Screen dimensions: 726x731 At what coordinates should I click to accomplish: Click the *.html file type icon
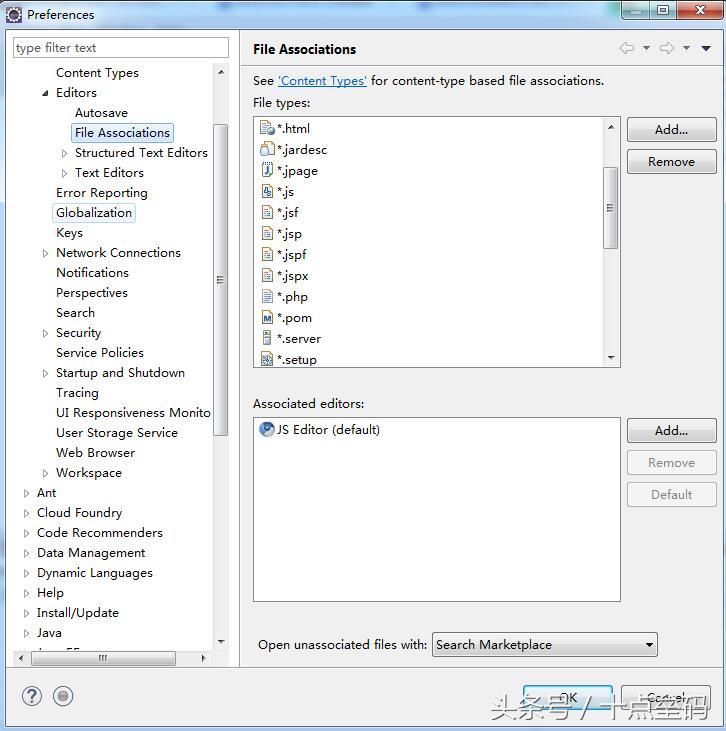point(267,128)
